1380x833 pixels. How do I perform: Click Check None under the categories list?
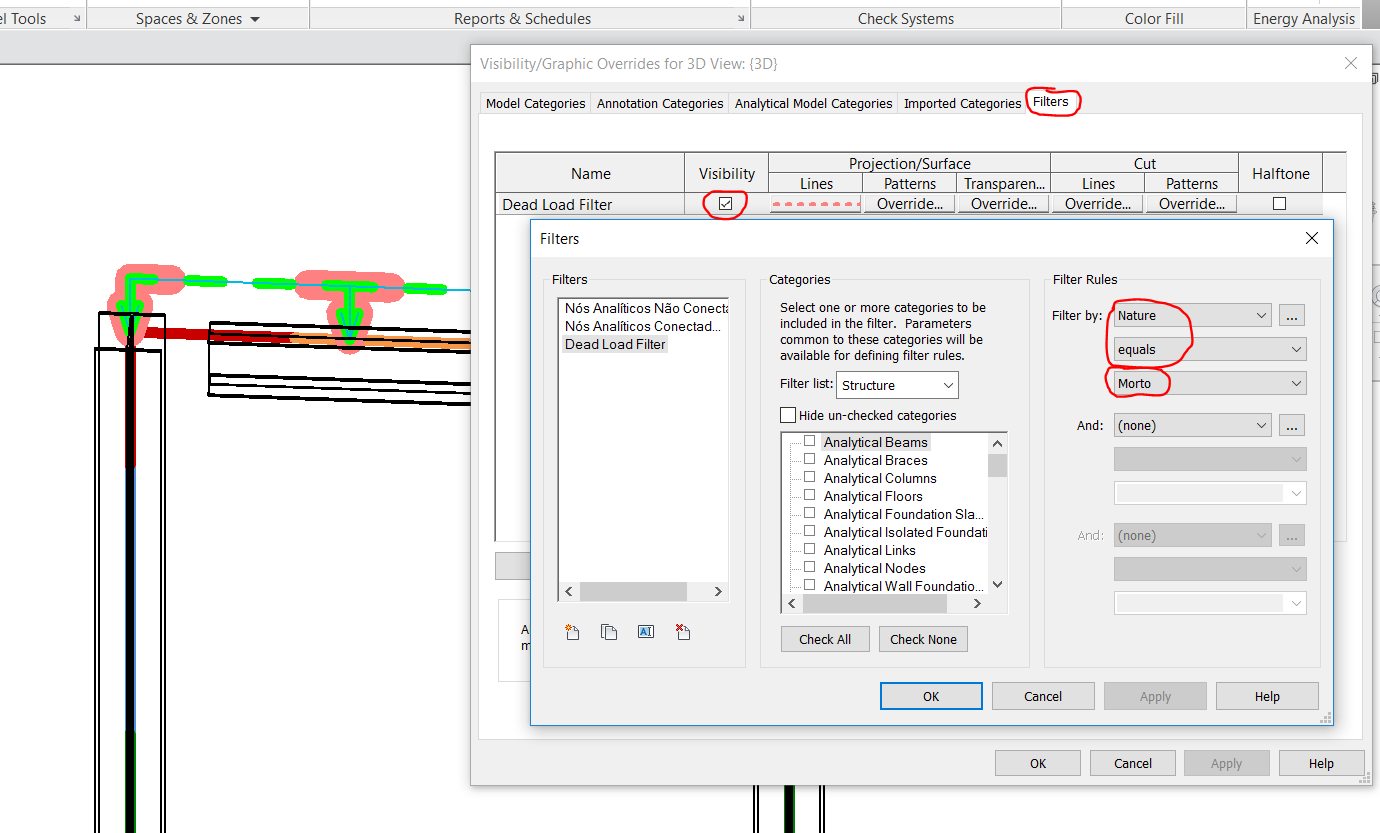point(923,639)
